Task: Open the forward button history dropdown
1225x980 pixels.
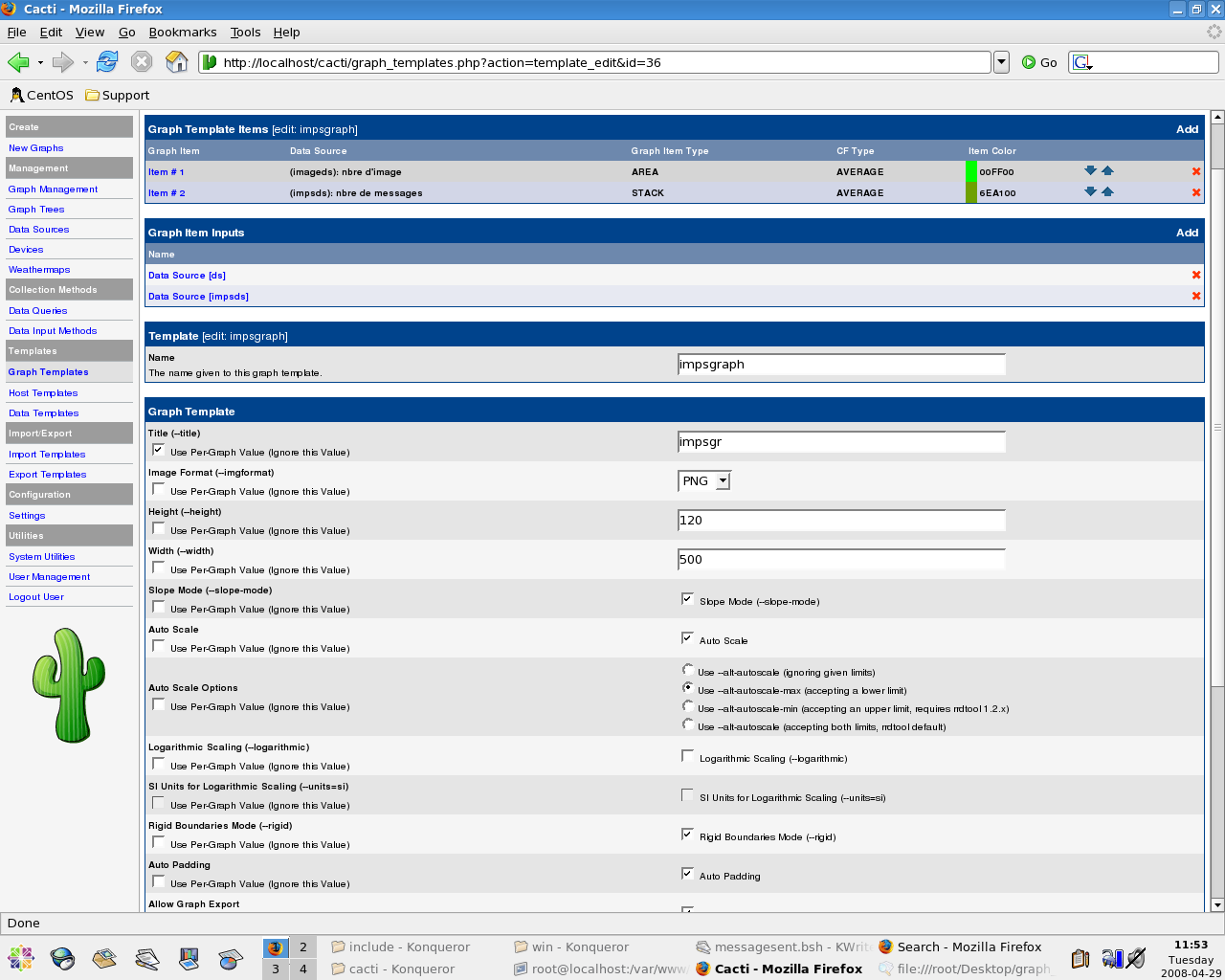Action: [x=85, y=63]
